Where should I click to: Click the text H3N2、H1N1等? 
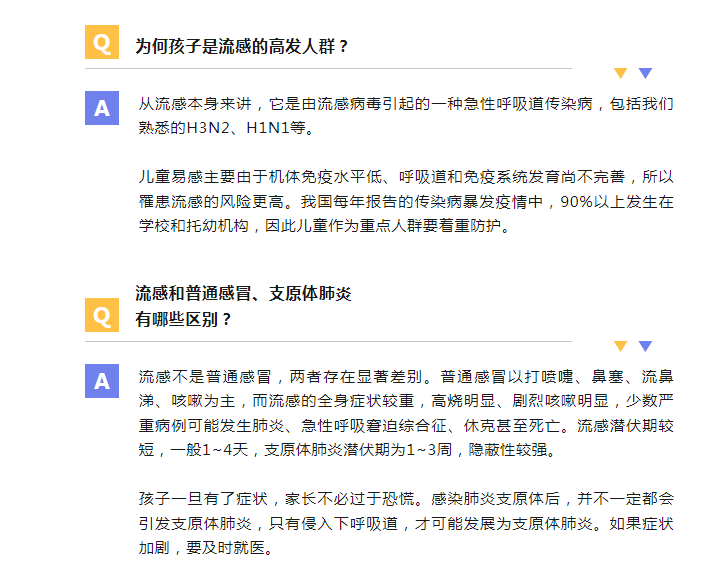246,128
